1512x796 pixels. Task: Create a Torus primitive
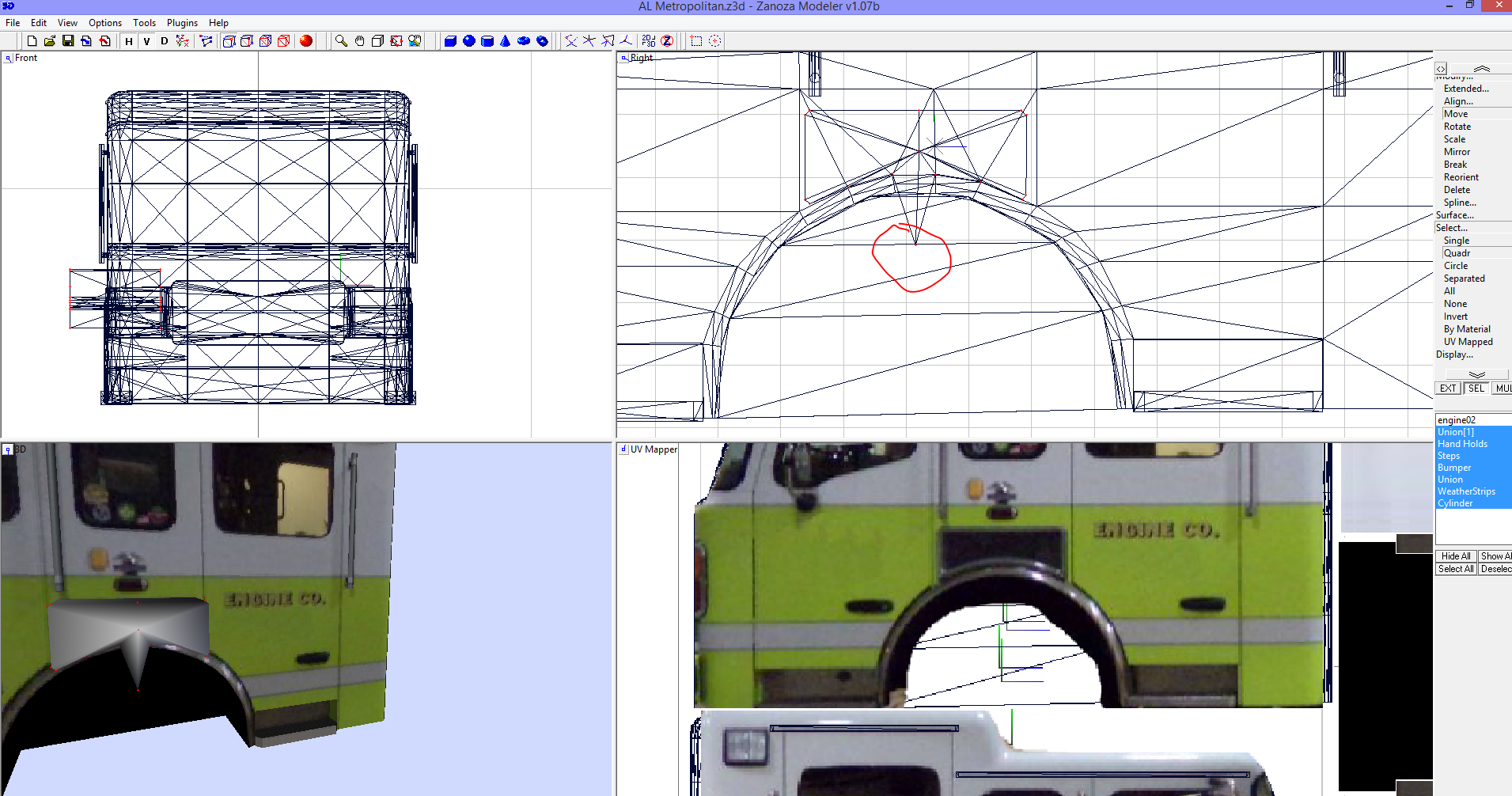coord(522,40)
